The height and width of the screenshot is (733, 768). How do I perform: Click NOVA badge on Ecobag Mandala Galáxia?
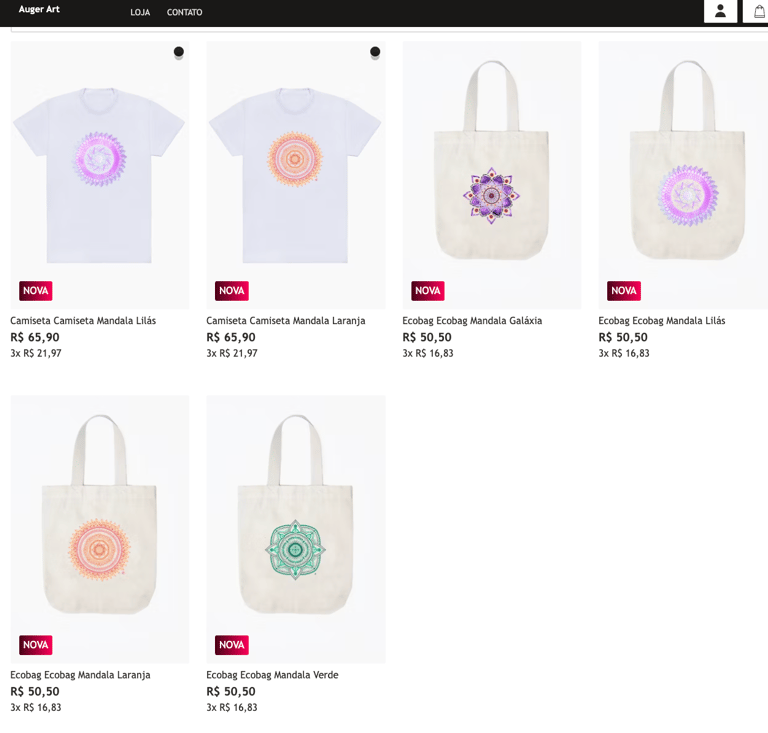(x=428, y=291)
